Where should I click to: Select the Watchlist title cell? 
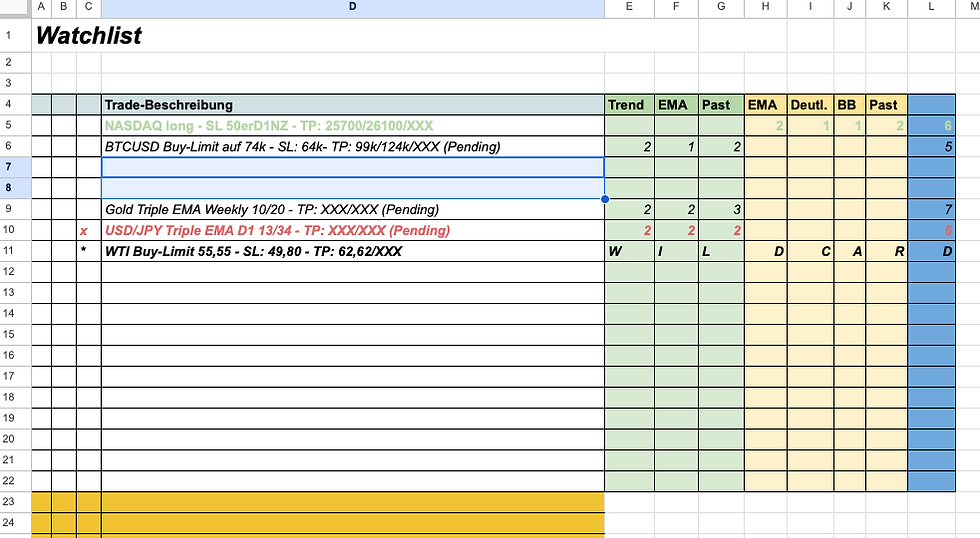tap(89, 35)
